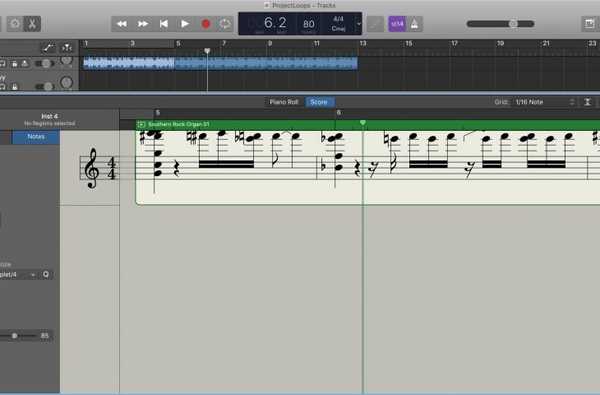Click the velocity value 85

(x=45, y=336)
